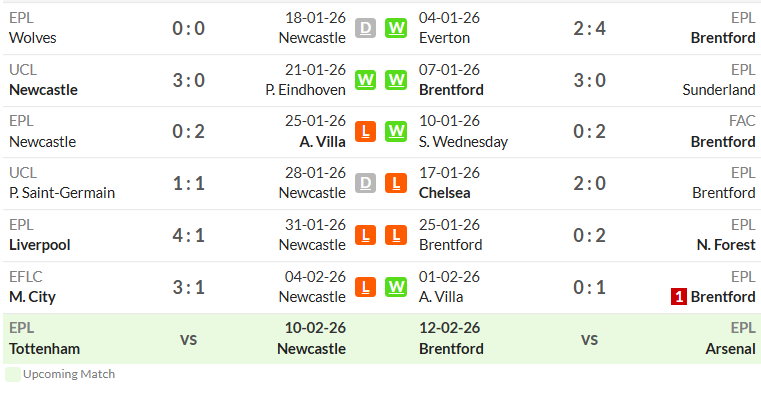Select the Sunderland team name

[x=719, y=90]
